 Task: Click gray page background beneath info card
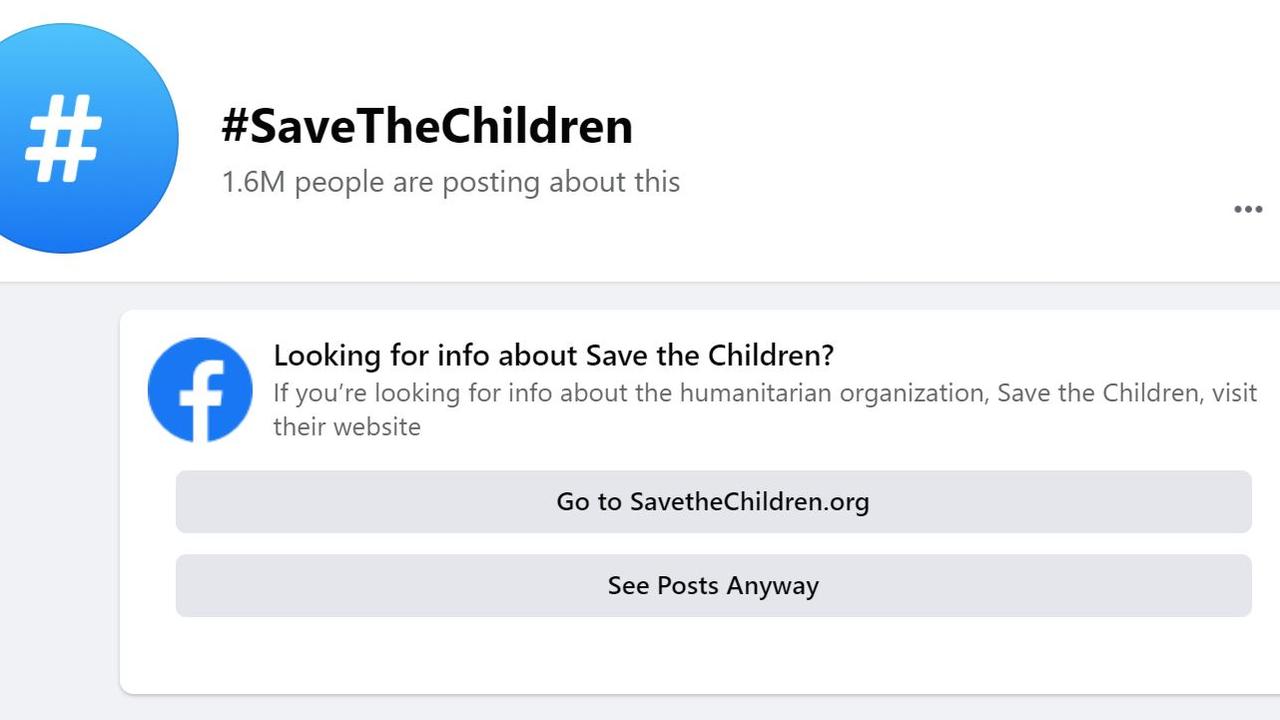640,708
